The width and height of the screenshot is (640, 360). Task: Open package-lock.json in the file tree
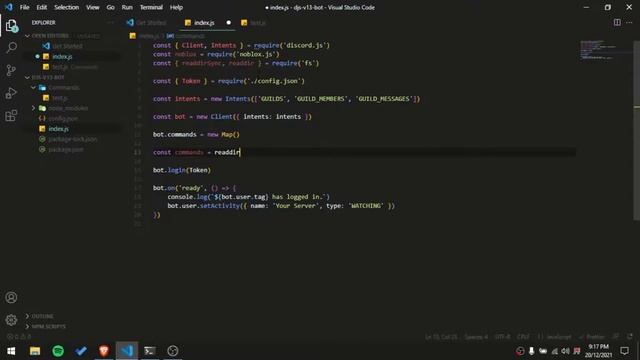point(73,139)
